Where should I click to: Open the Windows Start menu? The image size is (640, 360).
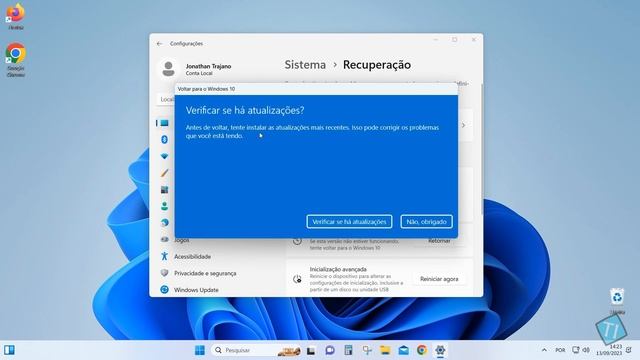click(200, 350)
